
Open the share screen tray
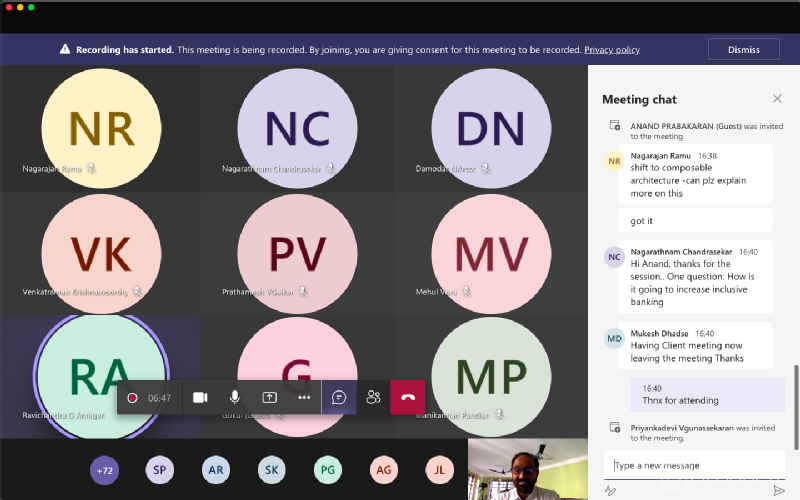coord(269,397)
